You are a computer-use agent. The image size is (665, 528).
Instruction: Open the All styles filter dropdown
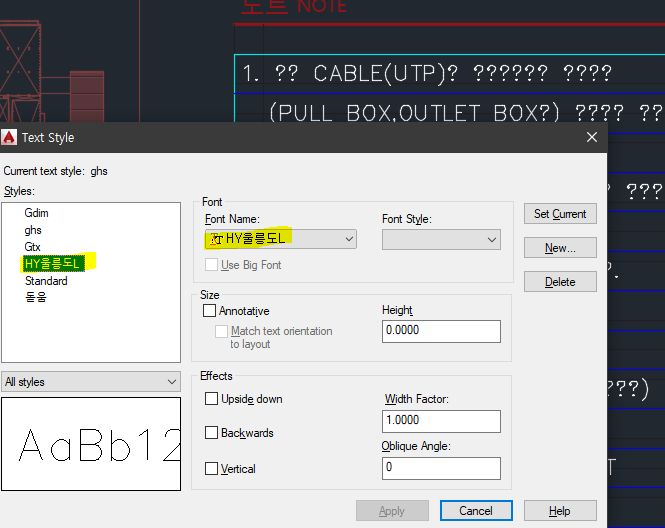tap(91, 382)
